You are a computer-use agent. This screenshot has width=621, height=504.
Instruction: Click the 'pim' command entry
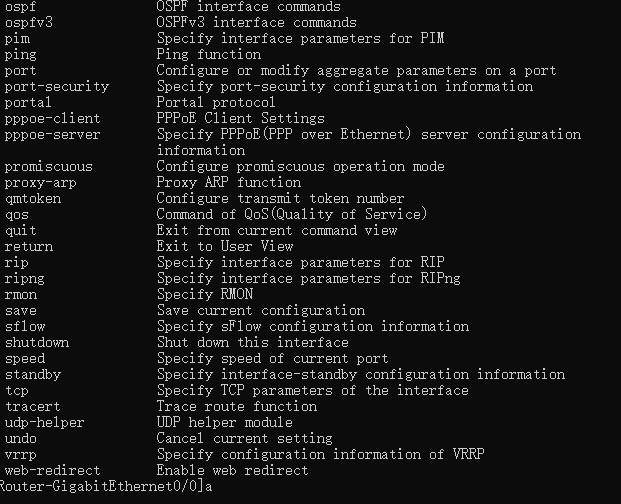[x=17, y=39]
